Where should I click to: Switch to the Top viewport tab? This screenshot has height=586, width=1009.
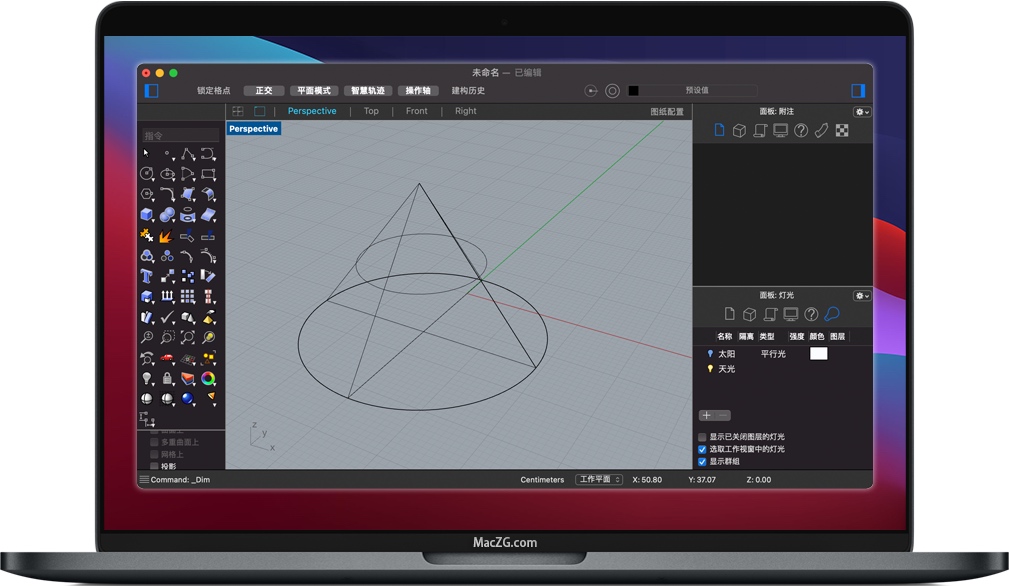[x=371, y=111]
